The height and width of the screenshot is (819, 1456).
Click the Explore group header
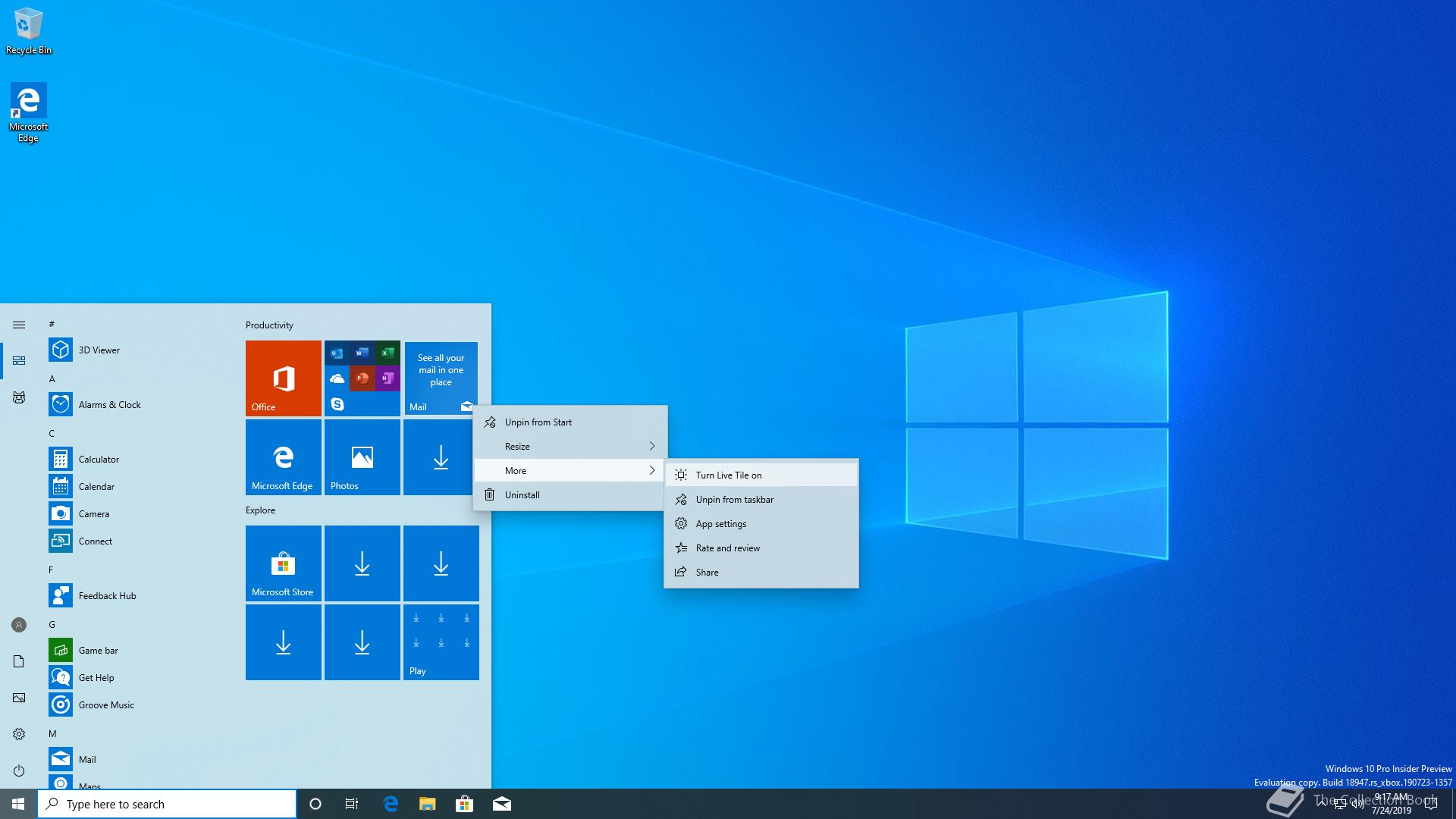(260, 510)
